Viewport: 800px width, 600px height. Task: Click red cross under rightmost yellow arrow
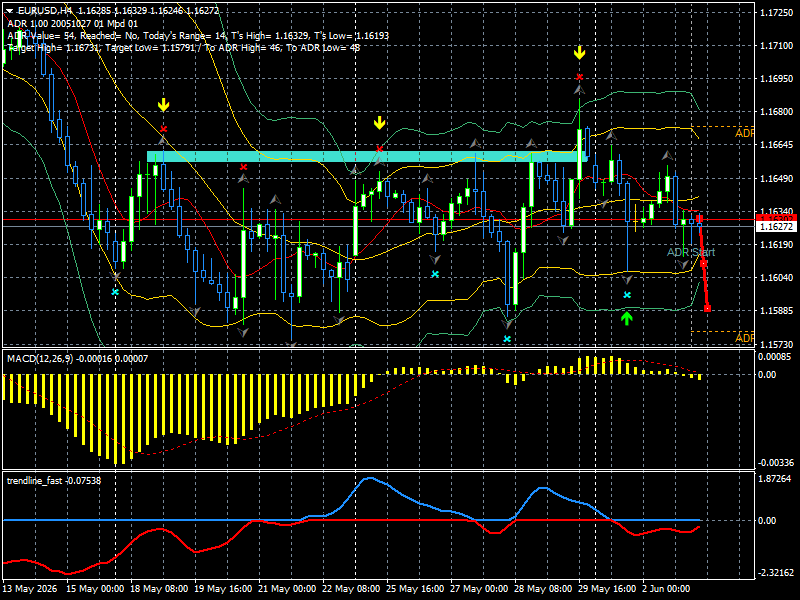click(579, 77)
